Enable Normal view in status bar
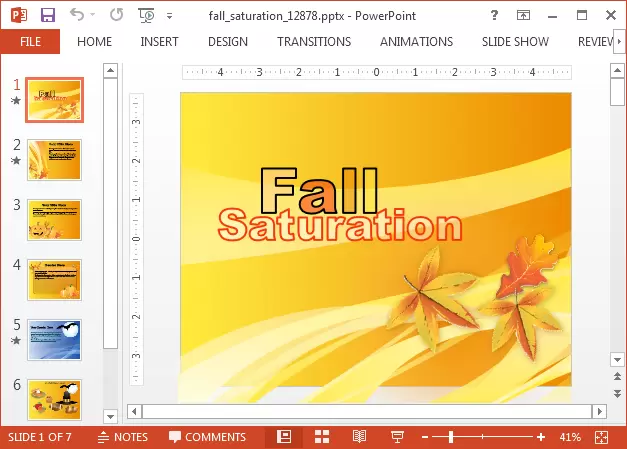 click(x=284, y=437)
